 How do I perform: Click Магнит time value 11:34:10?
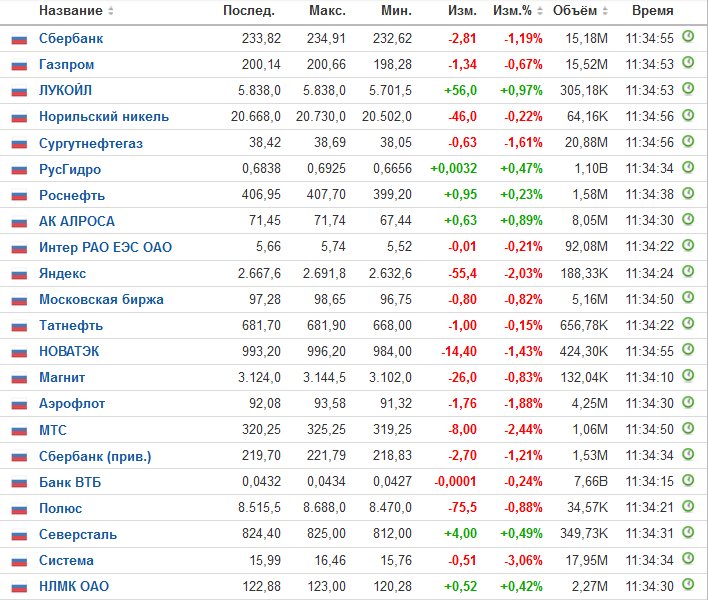[x=649, y=377]
